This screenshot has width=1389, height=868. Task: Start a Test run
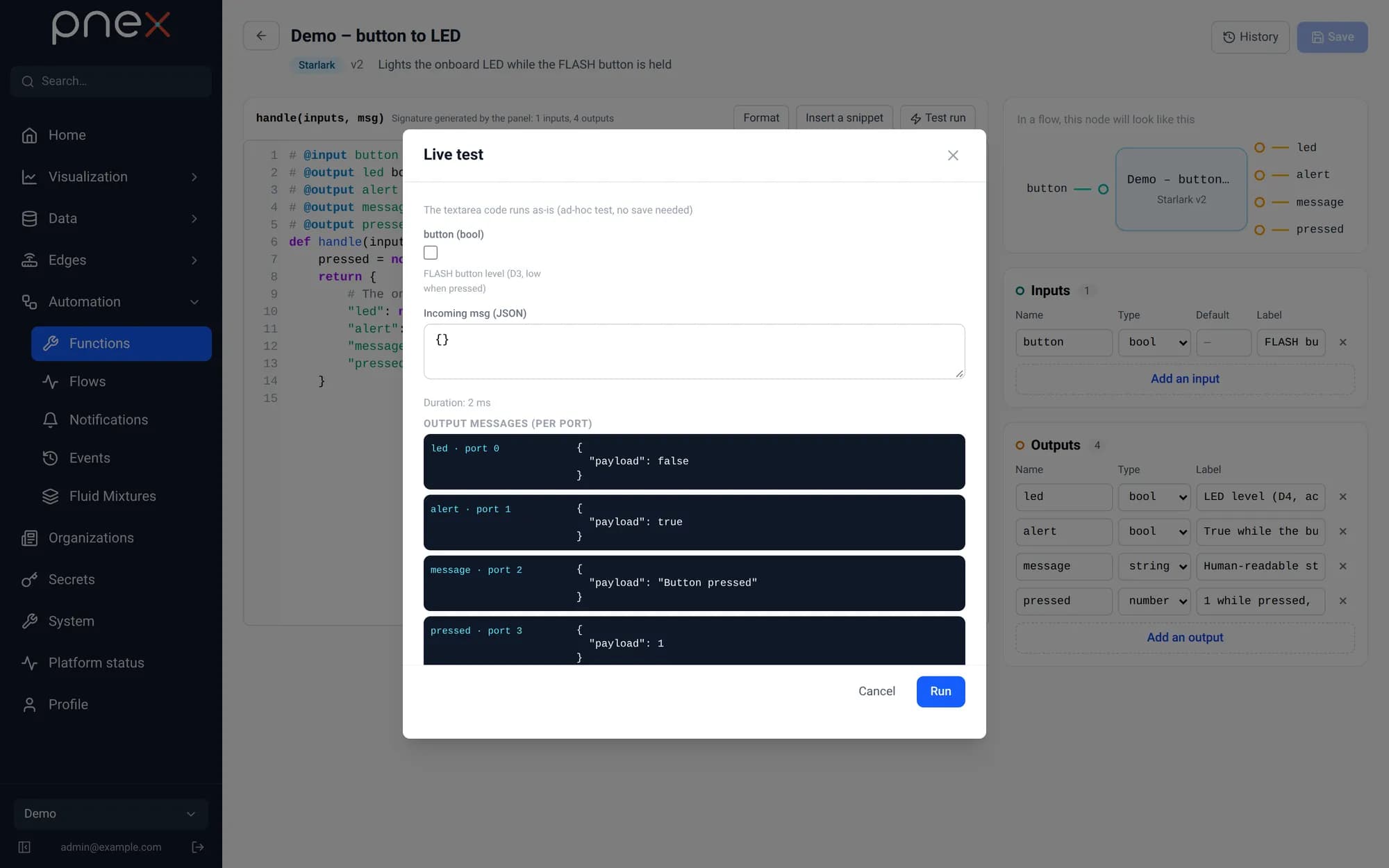click(938, 118)
